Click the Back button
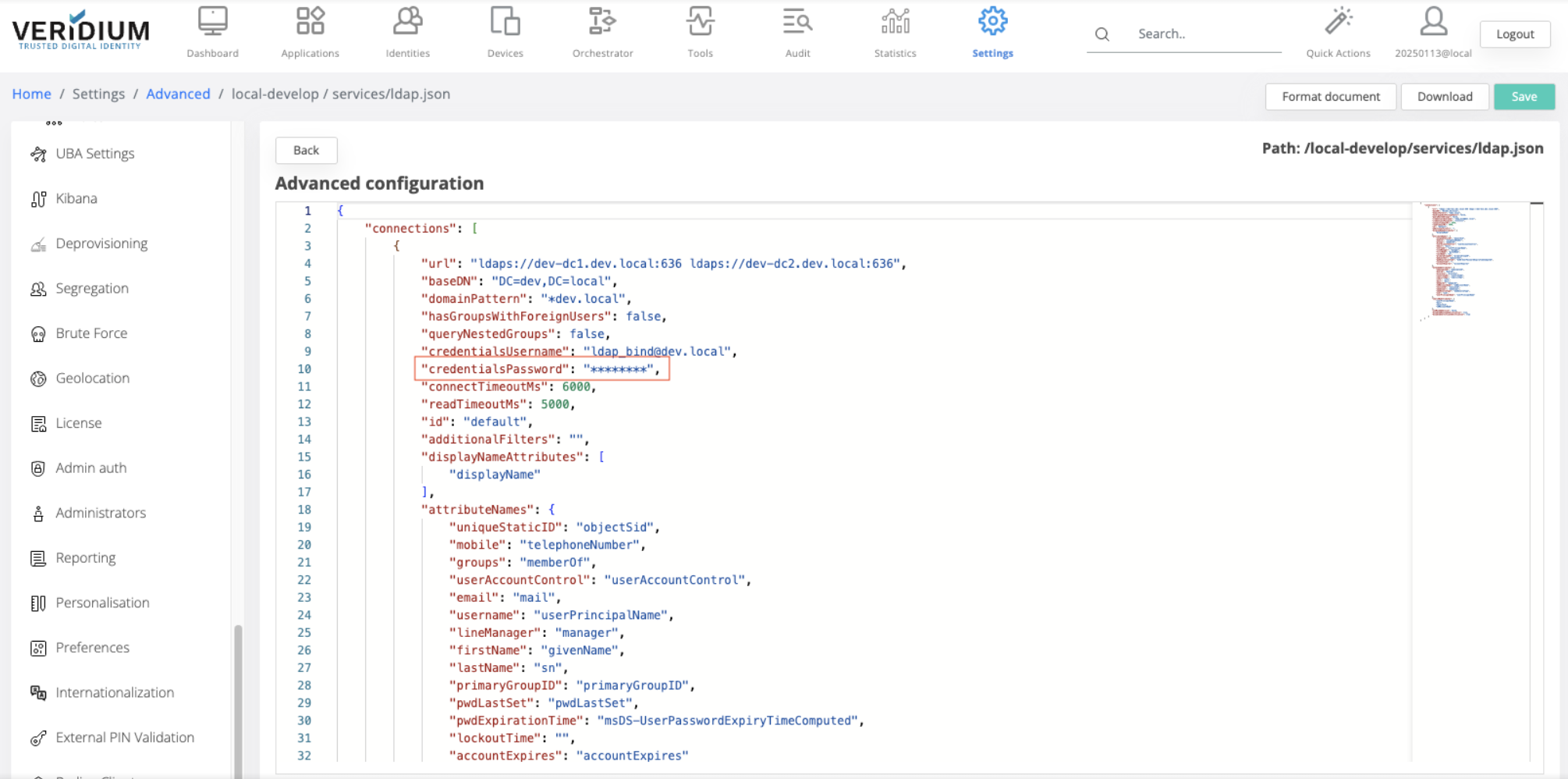Viewport: 1568px width, 779px height. (306, 151)
